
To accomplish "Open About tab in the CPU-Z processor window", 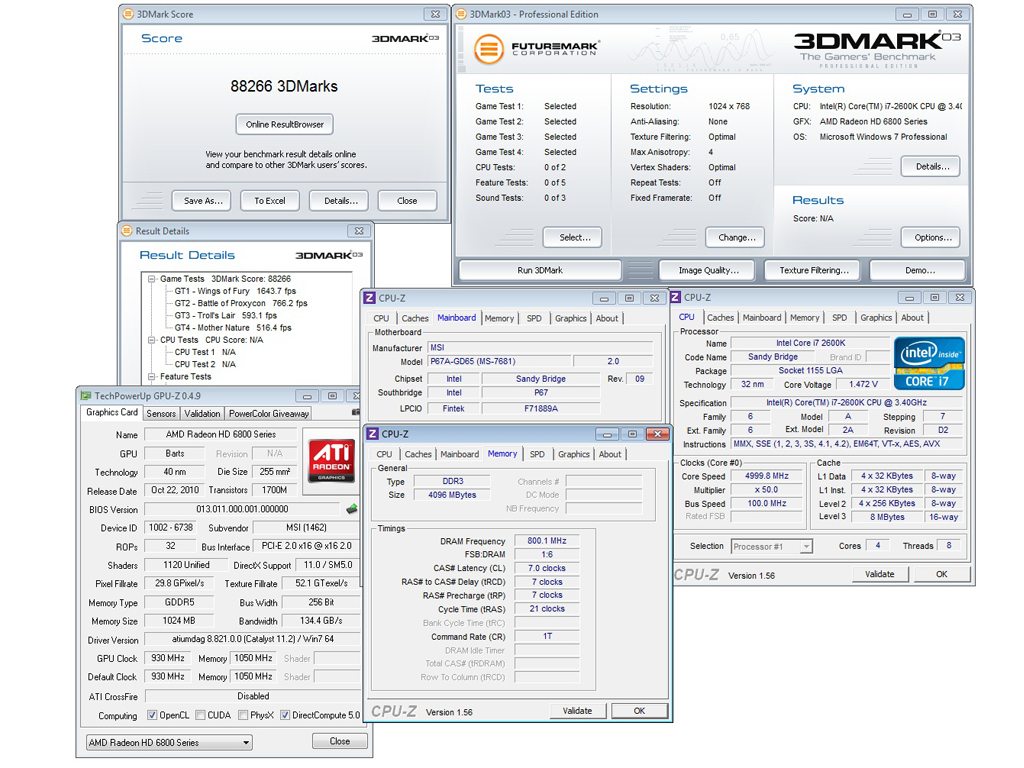I will click(x=912, y=317).
